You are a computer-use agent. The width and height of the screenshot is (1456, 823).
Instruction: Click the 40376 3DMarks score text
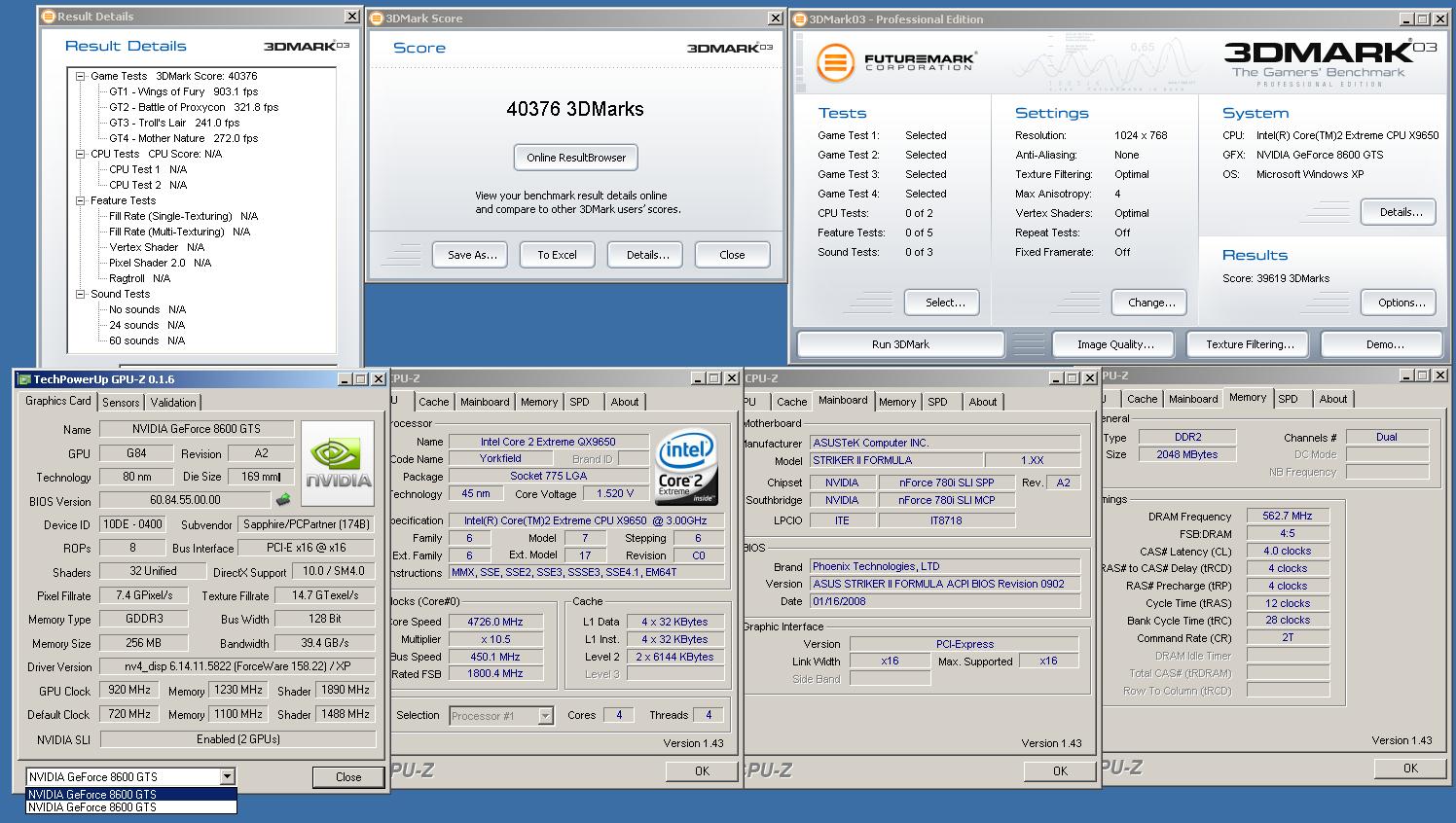tap(575, 109)
